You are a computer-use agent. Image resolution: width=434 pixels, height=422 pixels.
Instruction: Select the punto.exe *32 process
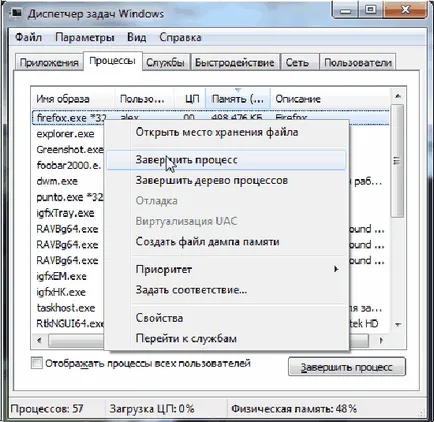point(70,197)
